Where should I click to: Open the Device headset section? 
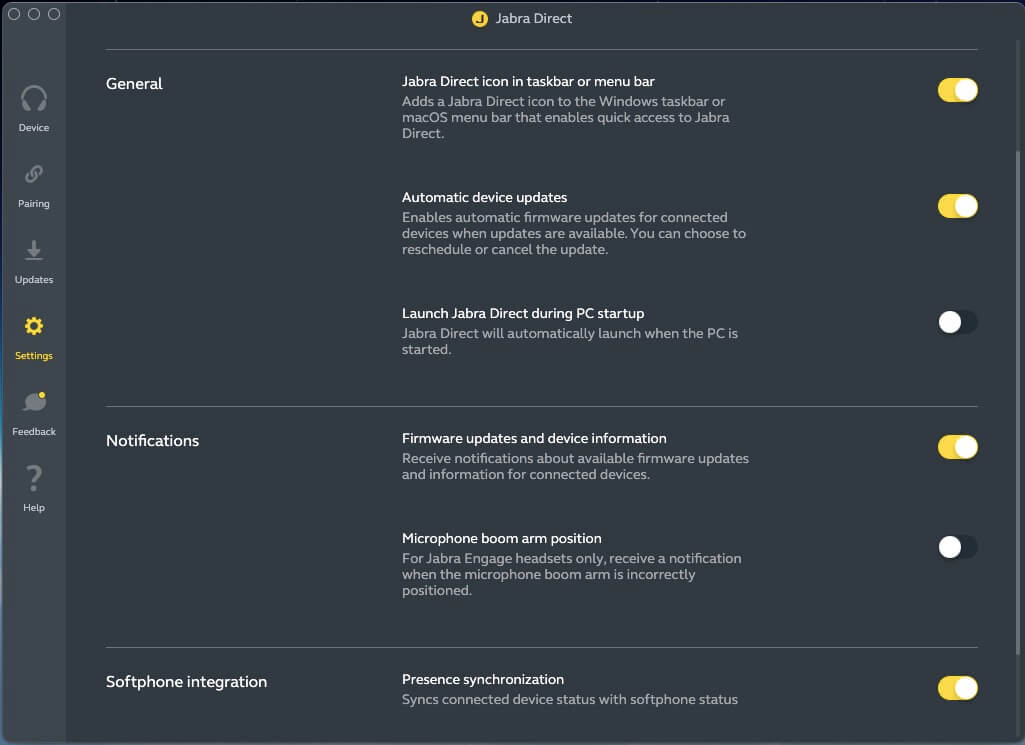[x=34, y=107]
